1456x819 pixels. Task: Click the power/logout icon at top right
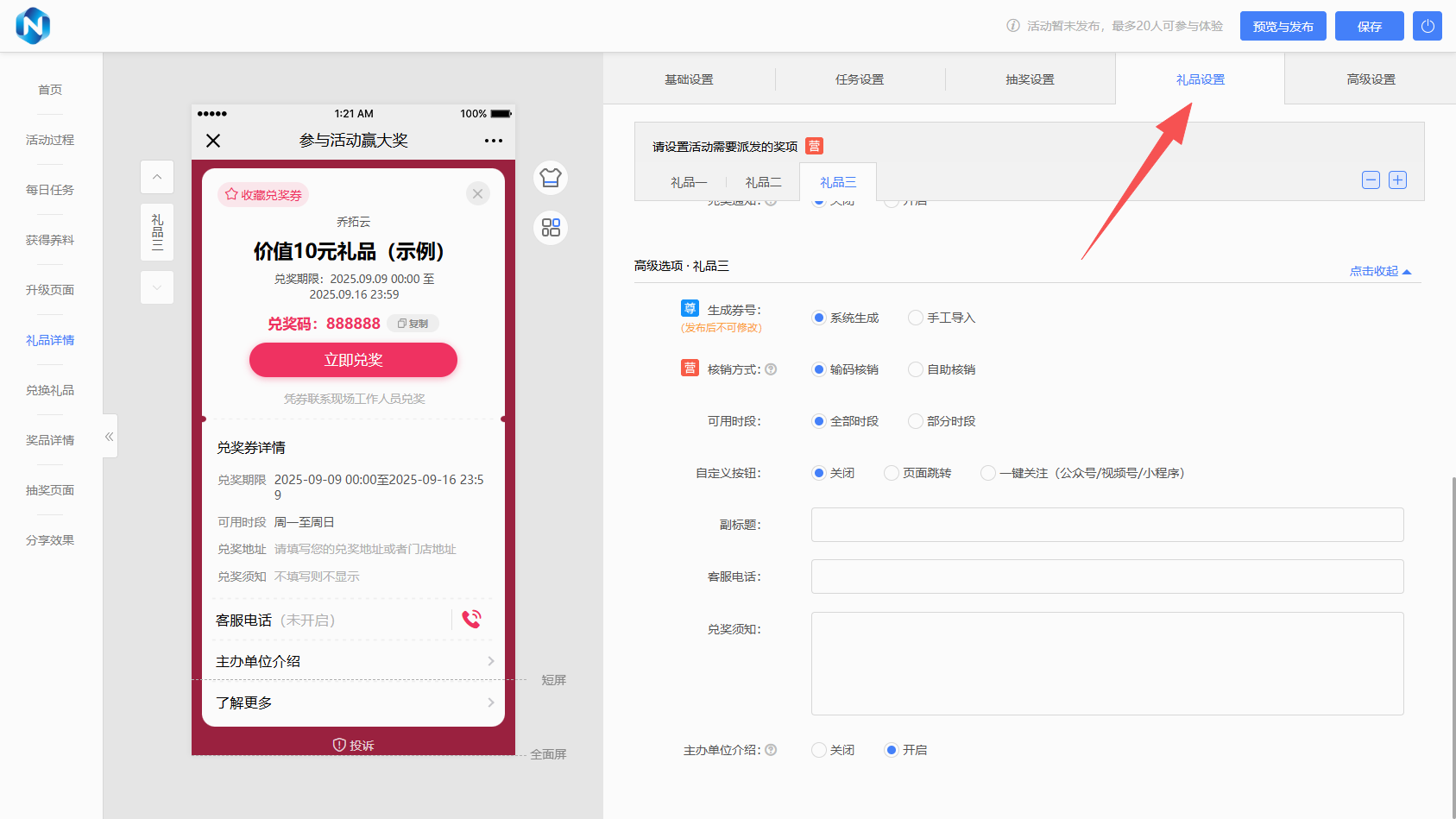point(1427,26)
